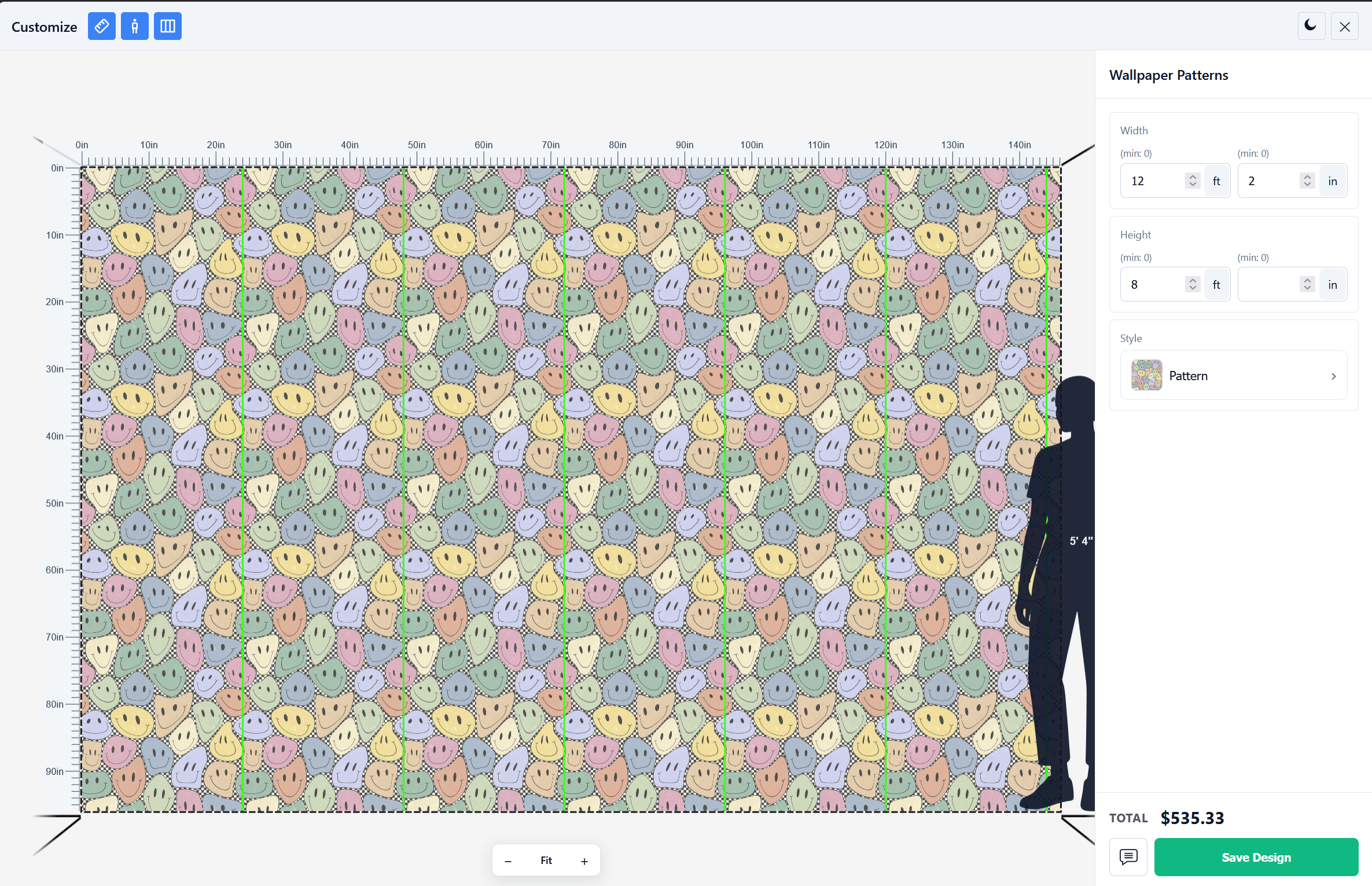Increase the width feet value

click(x=1193, y=177)
